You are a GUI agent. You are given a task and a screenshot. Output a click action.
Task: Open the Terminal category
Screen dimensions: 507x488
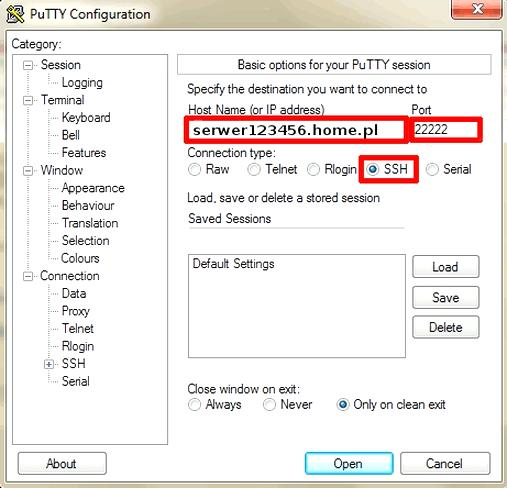click(62, 100)
